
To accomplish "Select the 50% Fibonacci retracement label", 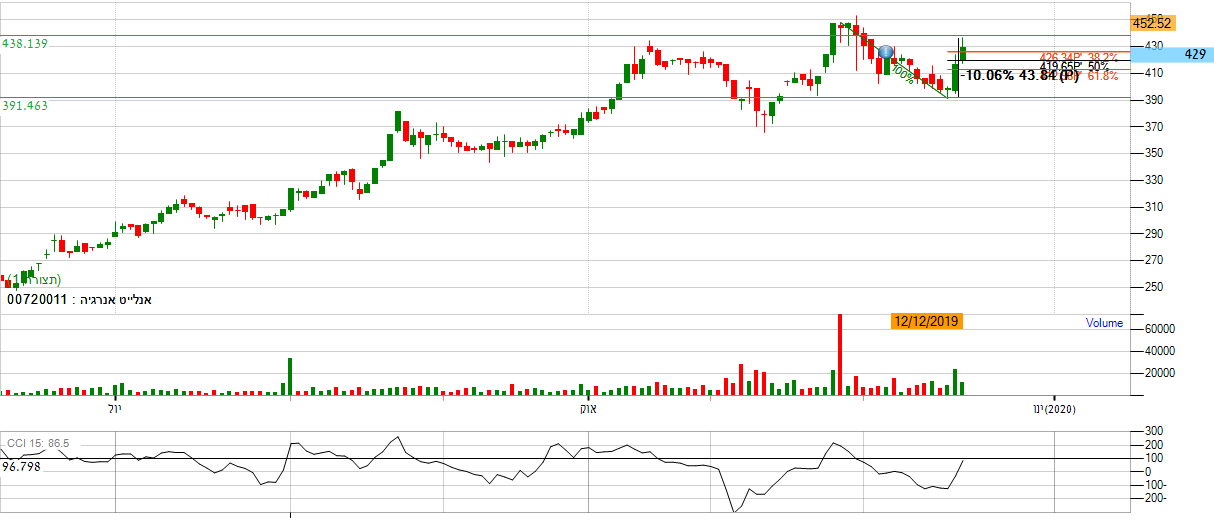I will 1098,66.
